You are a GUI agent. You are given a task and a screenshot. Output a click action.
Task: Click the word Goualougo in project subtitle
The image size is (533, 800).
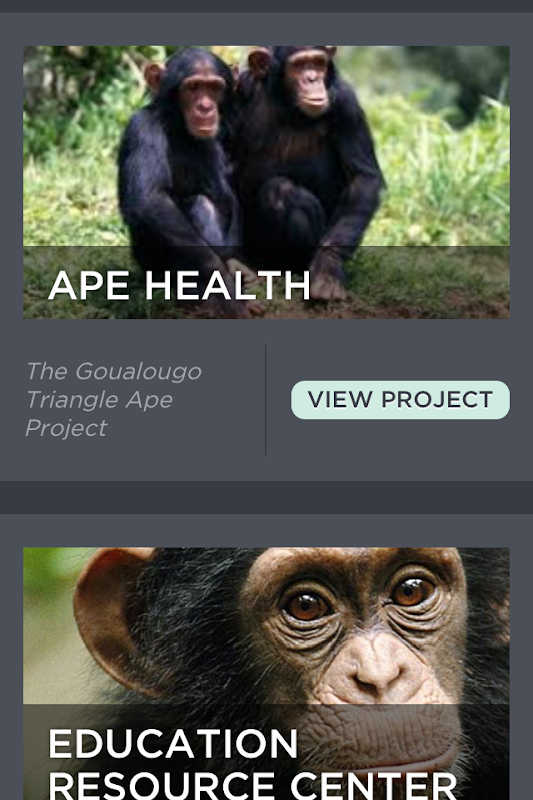tap(138, 372)
